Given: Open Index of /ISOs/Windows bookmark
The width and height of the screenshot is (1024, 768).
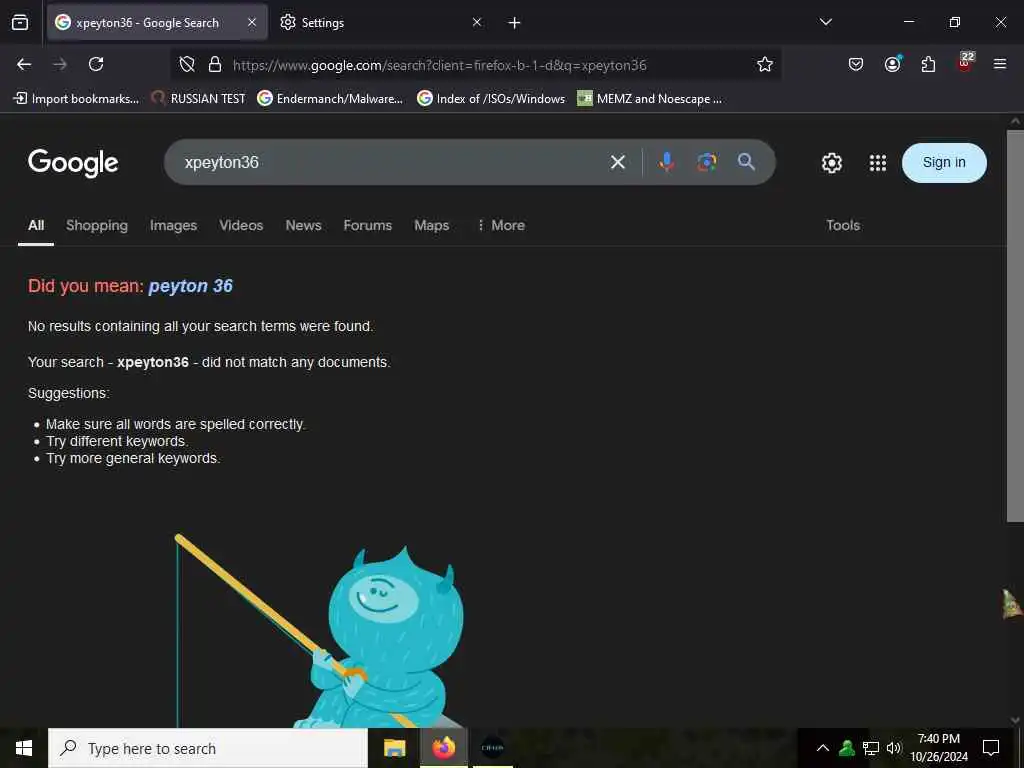Looking at the screenshot, I should [491, 99].
